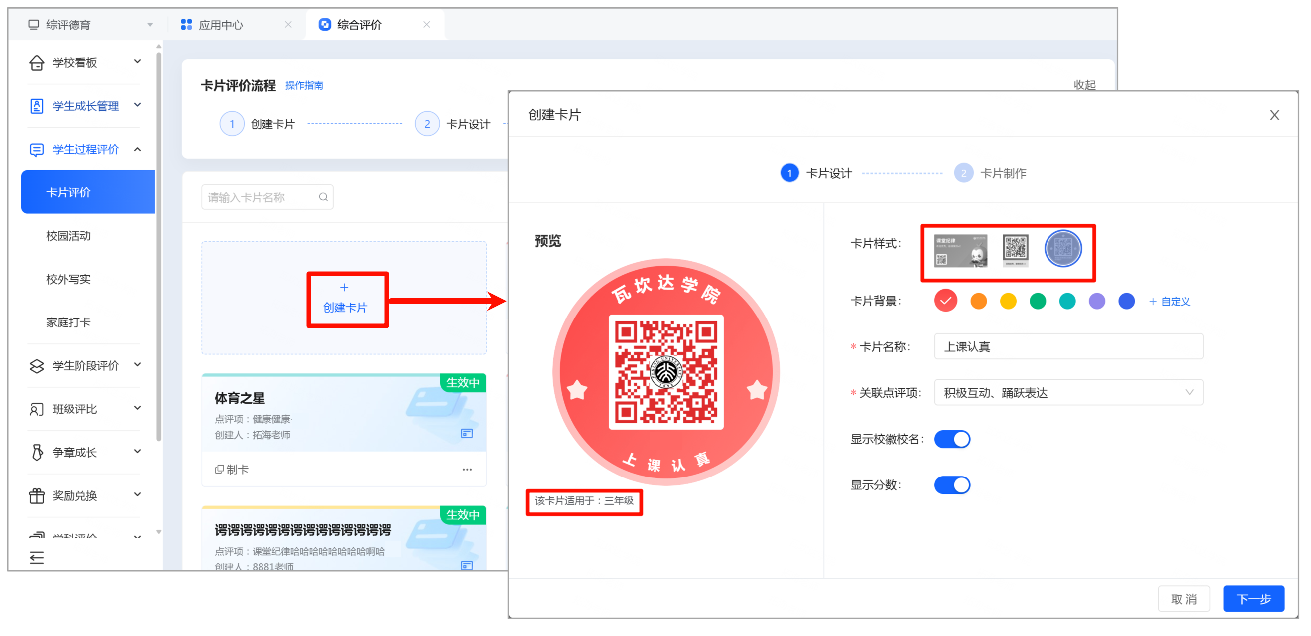
Task: Click the 奖励兑换 gift icon
Action: (37, 496)
